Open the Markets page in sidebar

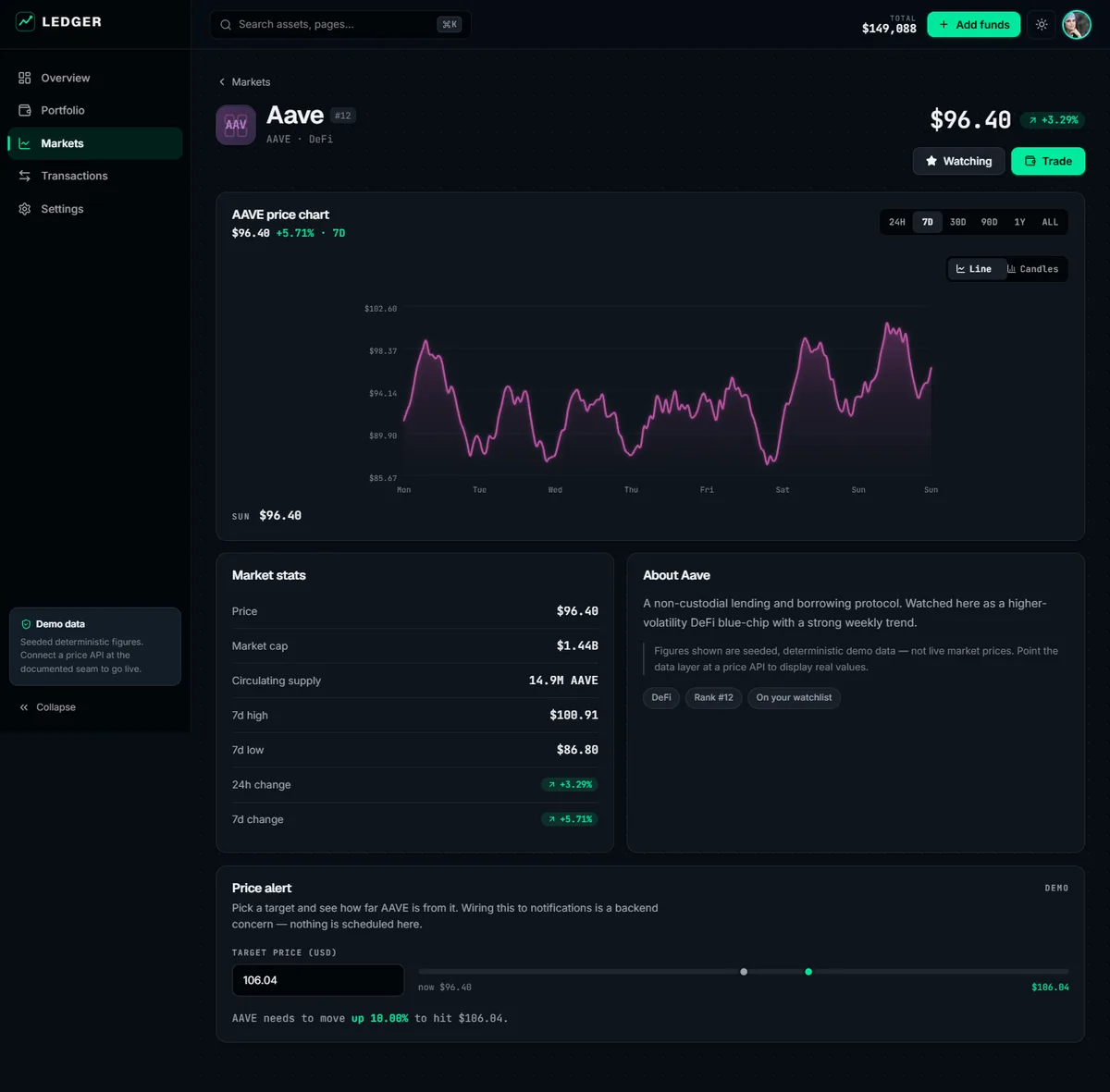(x=95, y=143)
